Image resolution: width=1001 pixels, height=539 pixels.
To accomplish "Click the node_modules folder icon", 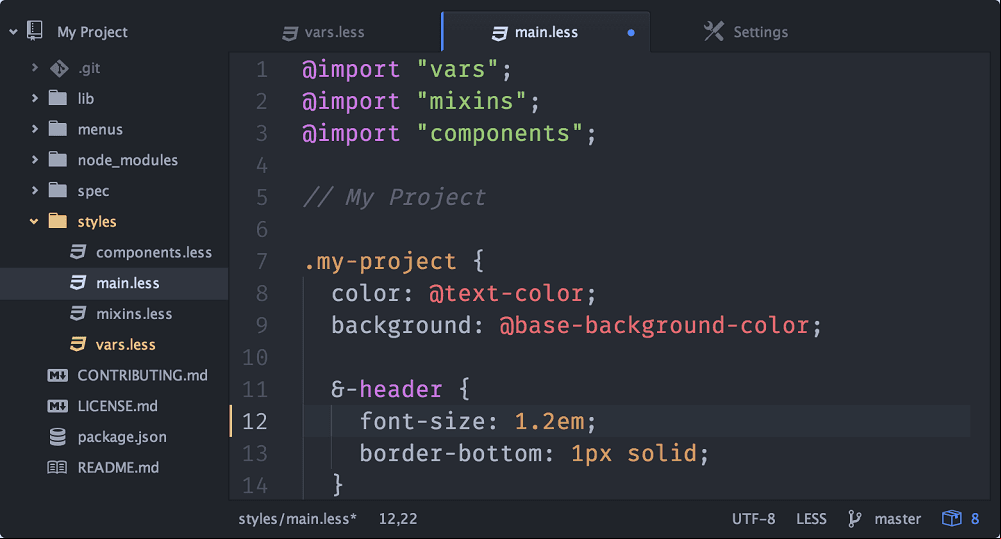I will tap(57, 159).
